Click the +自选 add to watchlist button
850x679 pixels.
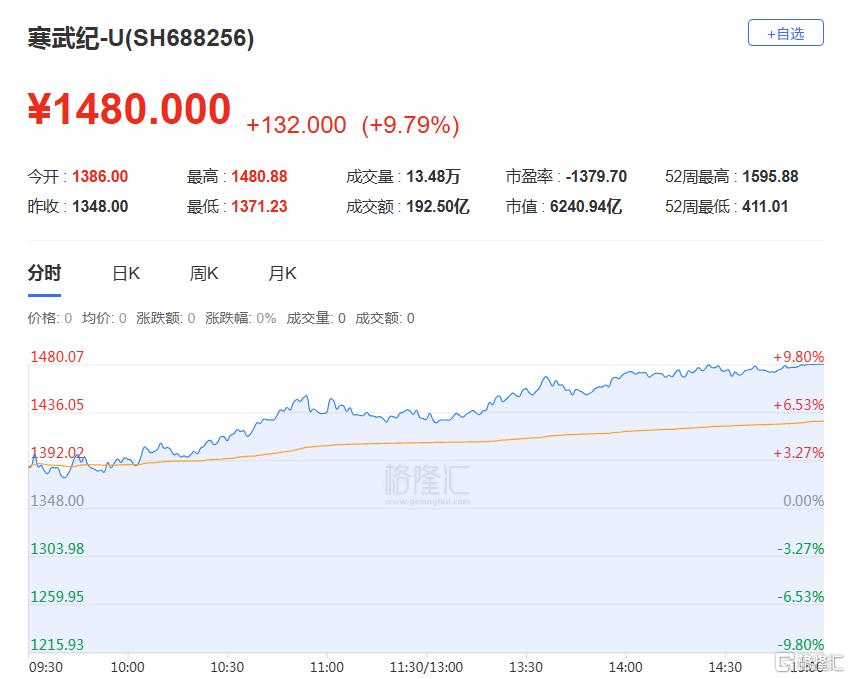pos(785,33)
